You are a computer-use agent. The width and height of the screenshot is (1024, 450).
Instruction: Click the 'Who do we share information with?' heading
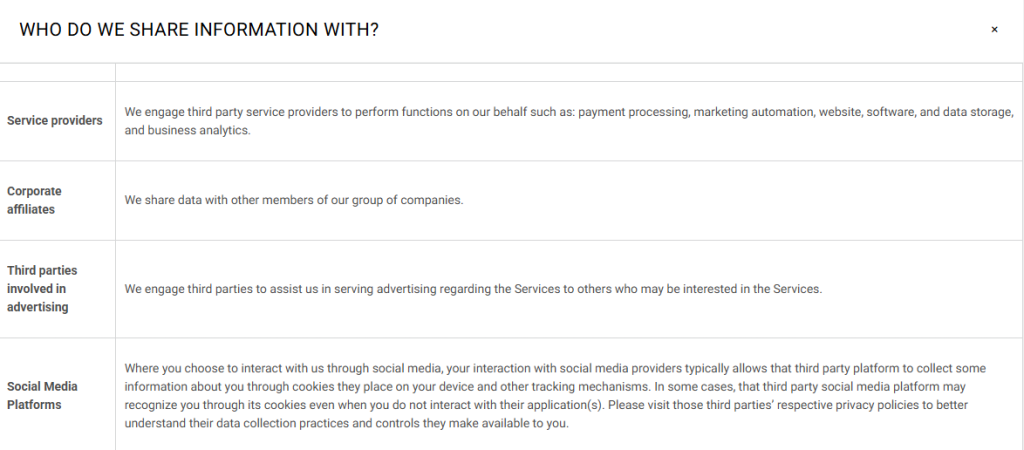tap(199, 30)
